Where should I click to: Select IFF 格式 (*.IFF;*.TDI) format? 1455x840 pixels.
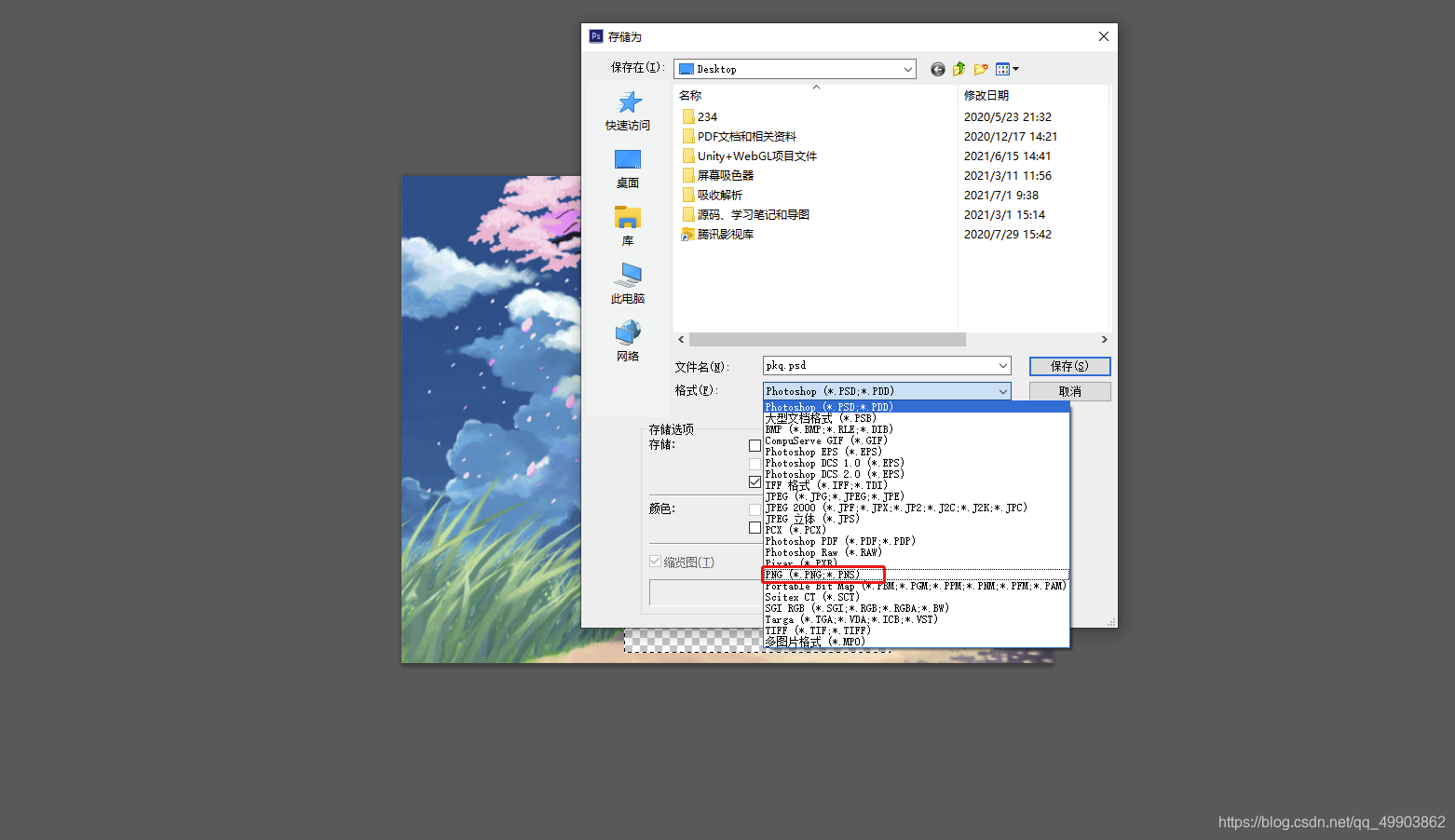click(917, 485)
